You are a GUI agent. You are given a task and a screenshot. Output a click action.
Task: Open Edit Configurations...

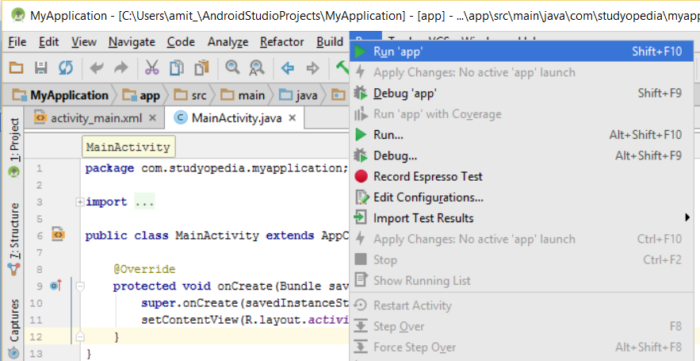pos(521,197)
